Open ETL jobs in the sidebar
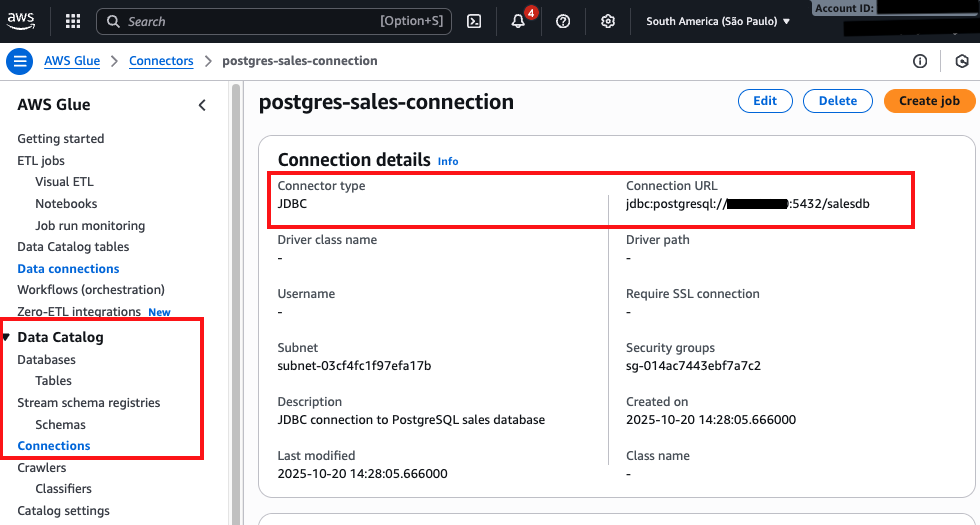The image size is (980, 525). coord(41,161)
